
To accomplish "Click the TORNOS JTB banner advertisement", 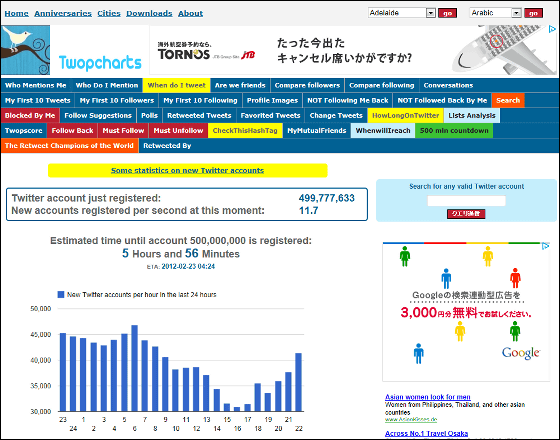I will [352, 50].
